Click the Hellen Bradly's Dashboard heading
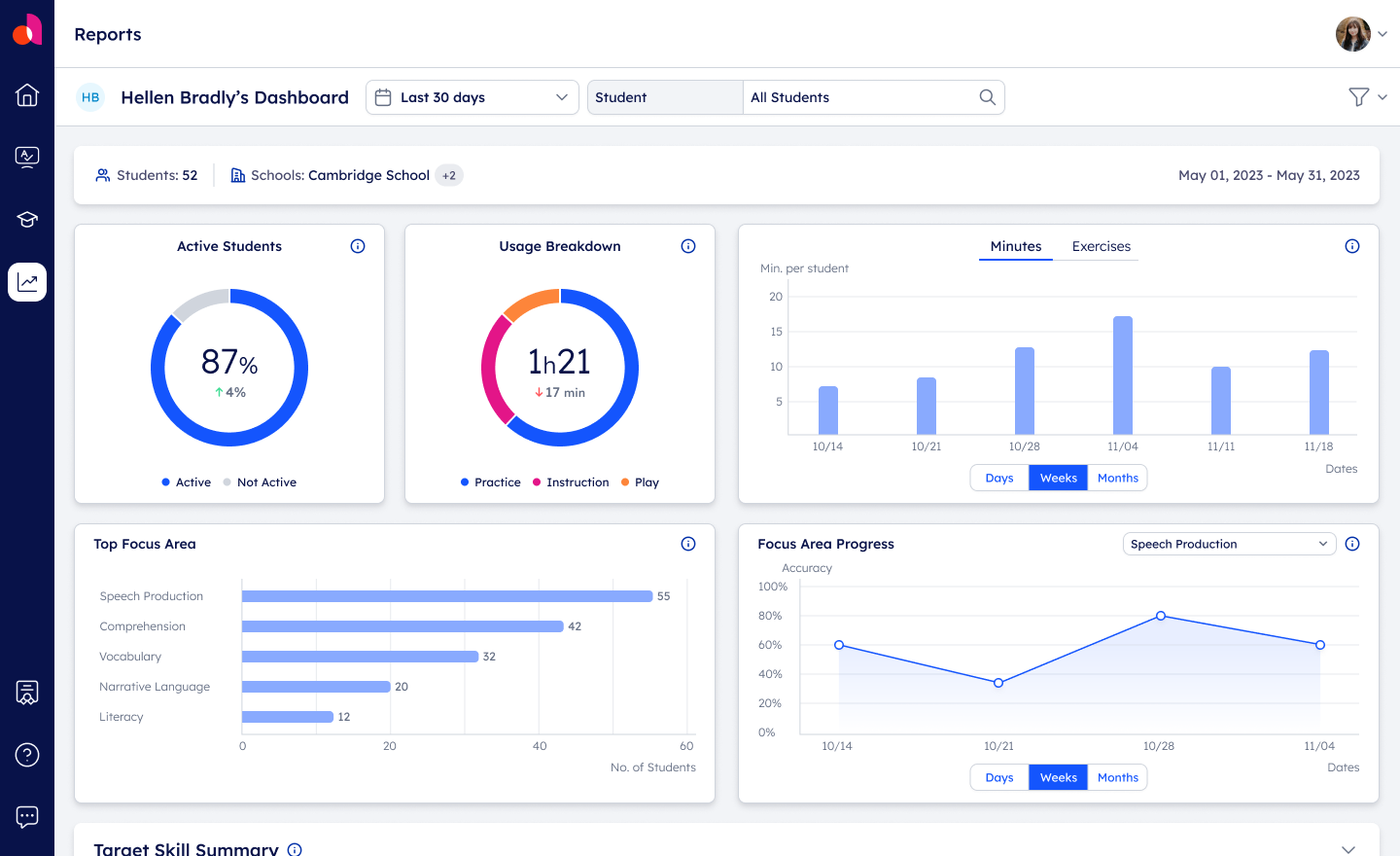The image size is (1400, 856). [234, 97]
